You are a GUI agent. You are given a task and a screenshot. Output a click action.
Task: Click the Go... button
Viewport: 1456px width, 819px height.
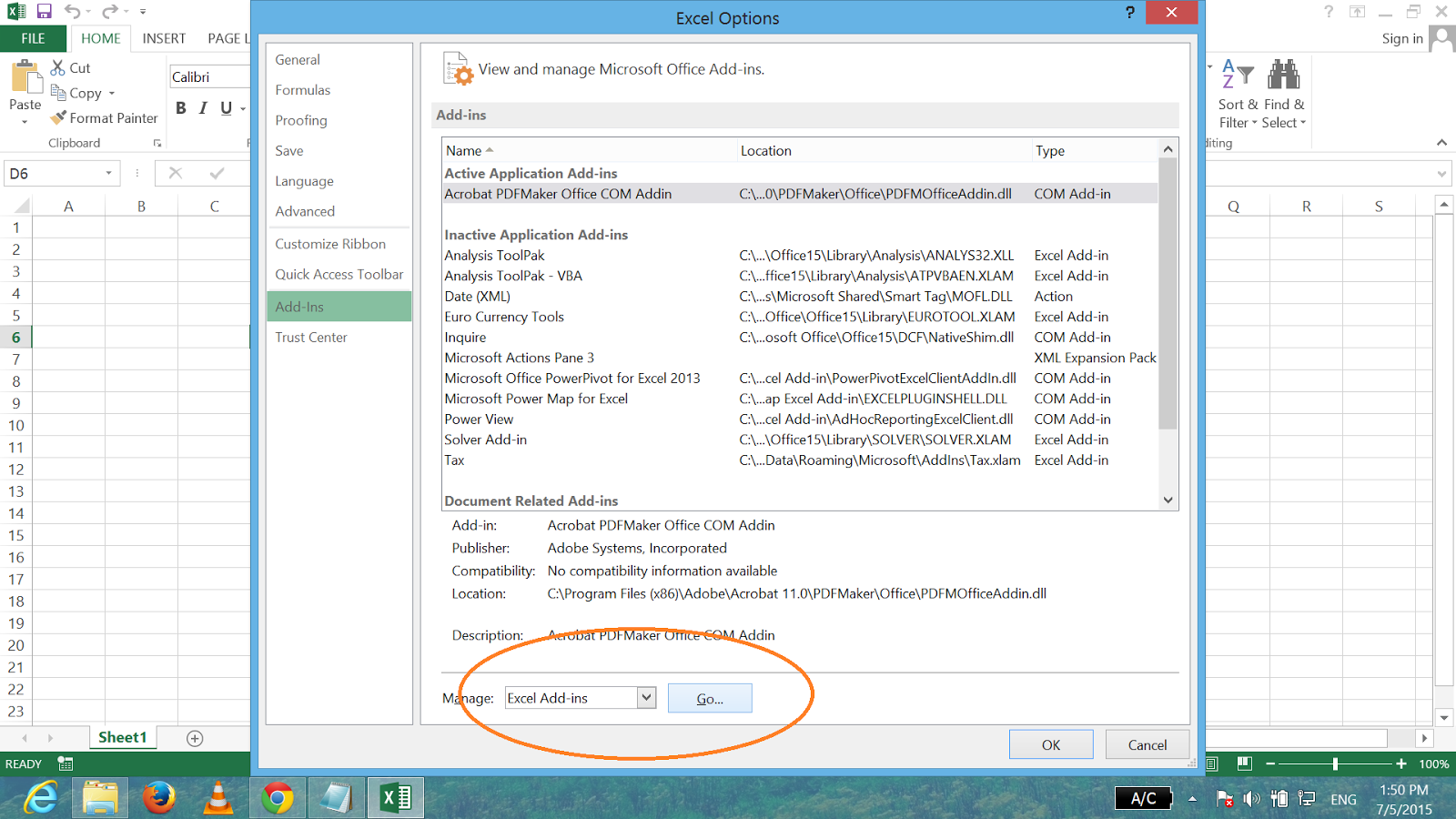[x=710, y=698]
